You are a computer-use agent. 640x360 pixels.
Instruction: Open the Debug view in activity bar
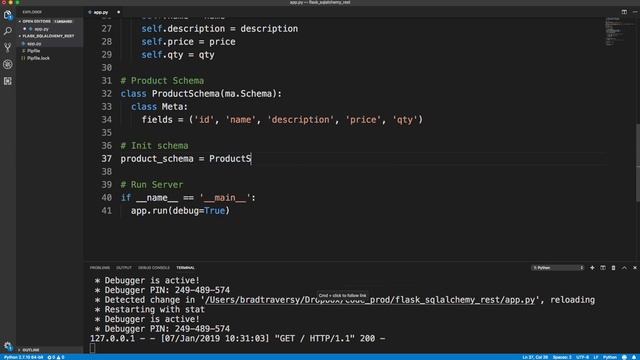[x=8, y=64]
